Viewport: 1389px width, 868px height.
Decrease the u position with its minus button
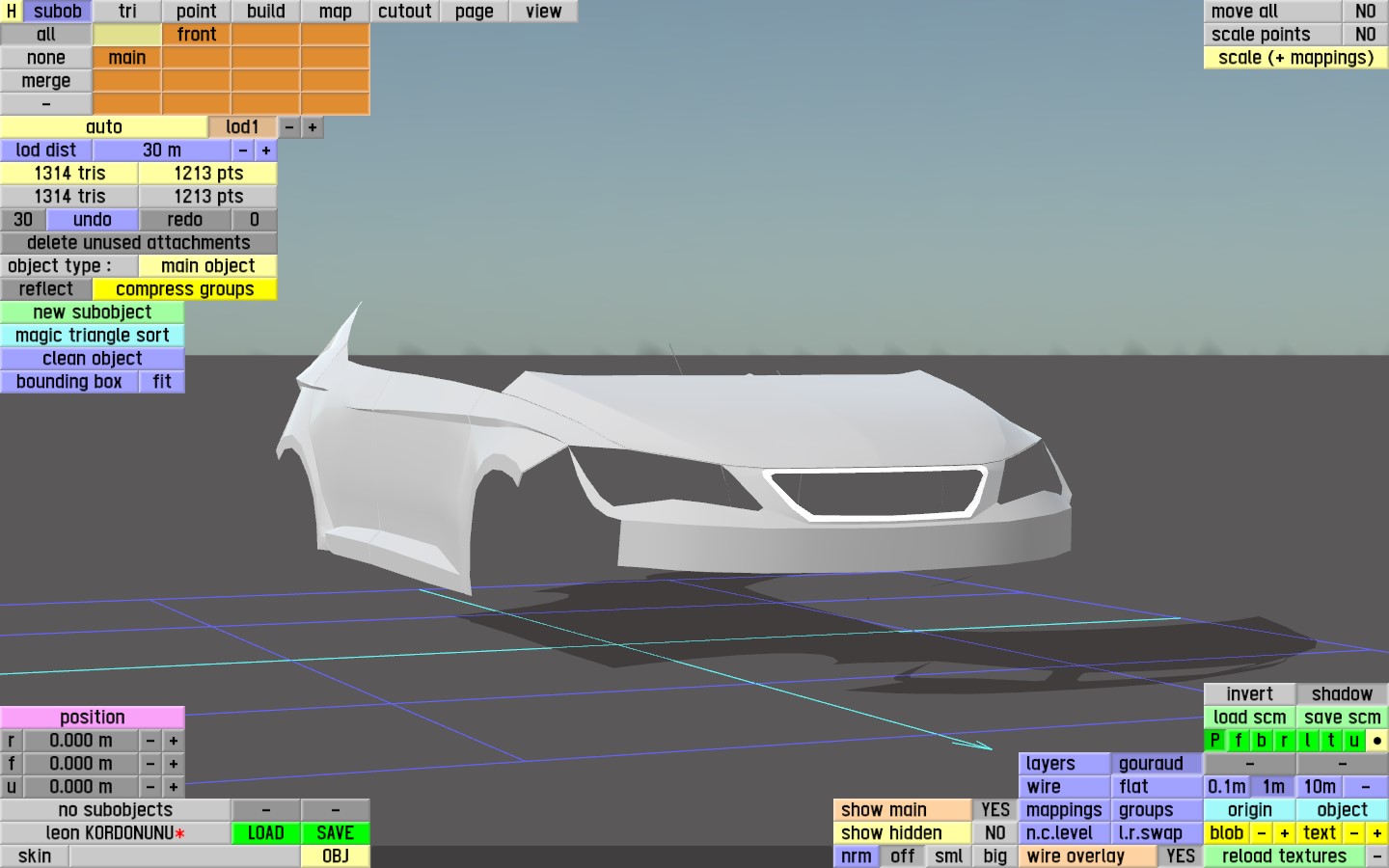pyautogui.click(x=150, y=787)
